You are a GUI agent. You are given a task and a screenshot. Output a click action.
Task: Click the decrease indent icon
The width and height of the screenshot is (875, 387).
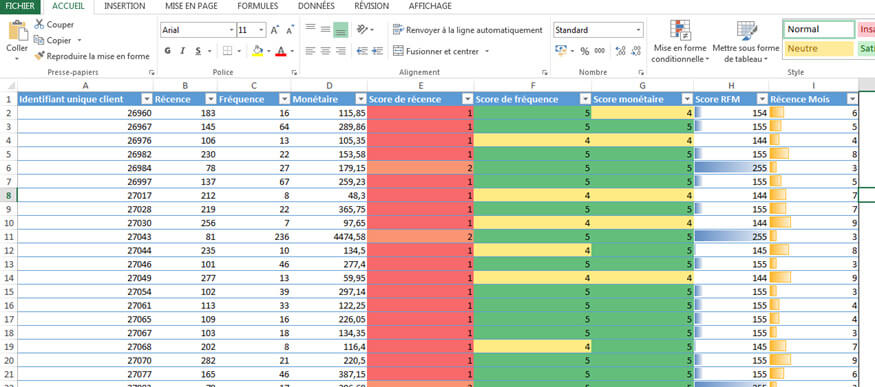tap(362, 51)
